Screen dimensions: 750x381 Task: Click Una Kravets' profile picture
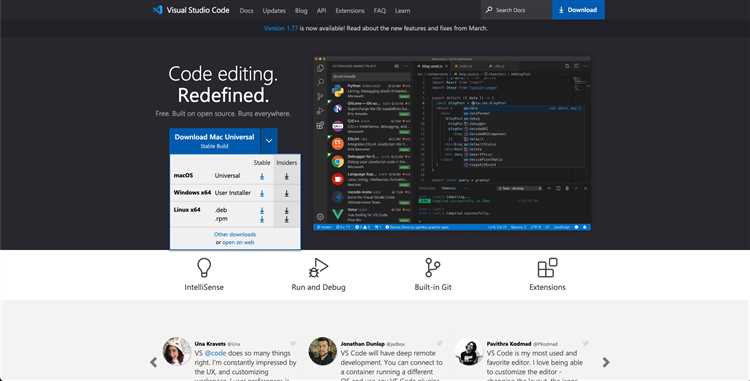pyautogui.click(x=176, y=351)
